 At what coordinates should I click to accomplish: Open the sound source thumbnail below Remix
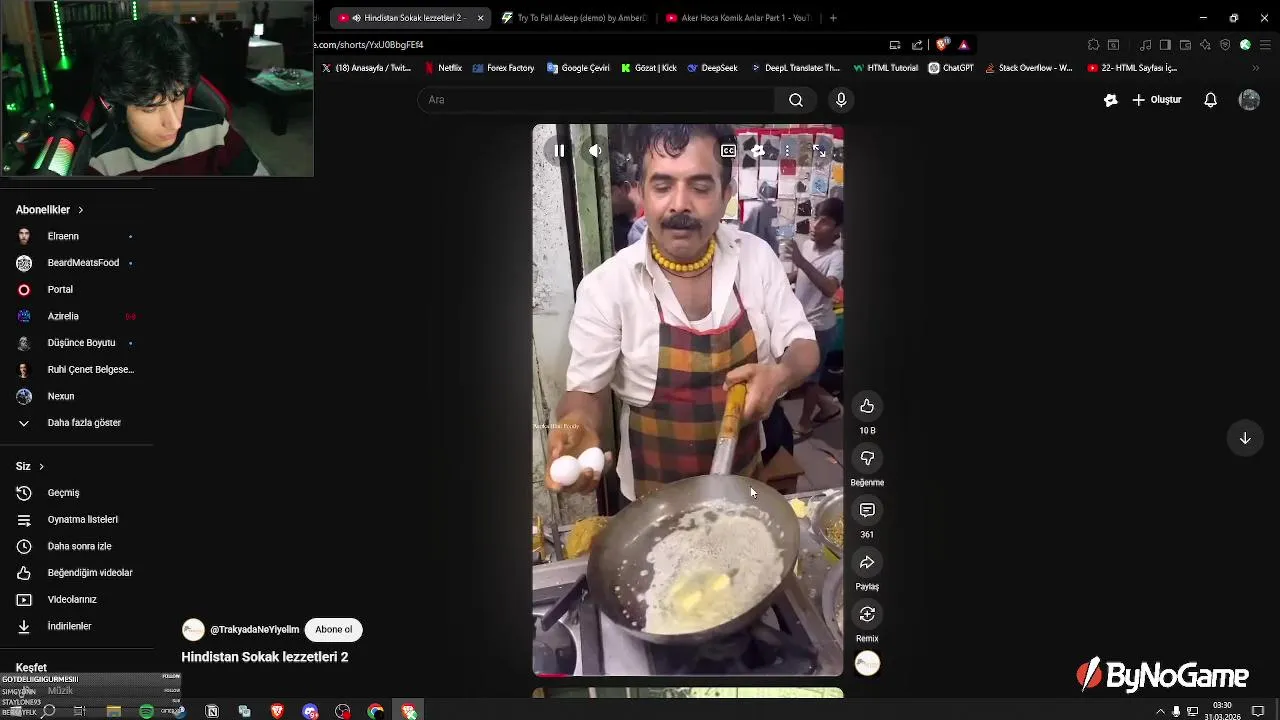867,663
